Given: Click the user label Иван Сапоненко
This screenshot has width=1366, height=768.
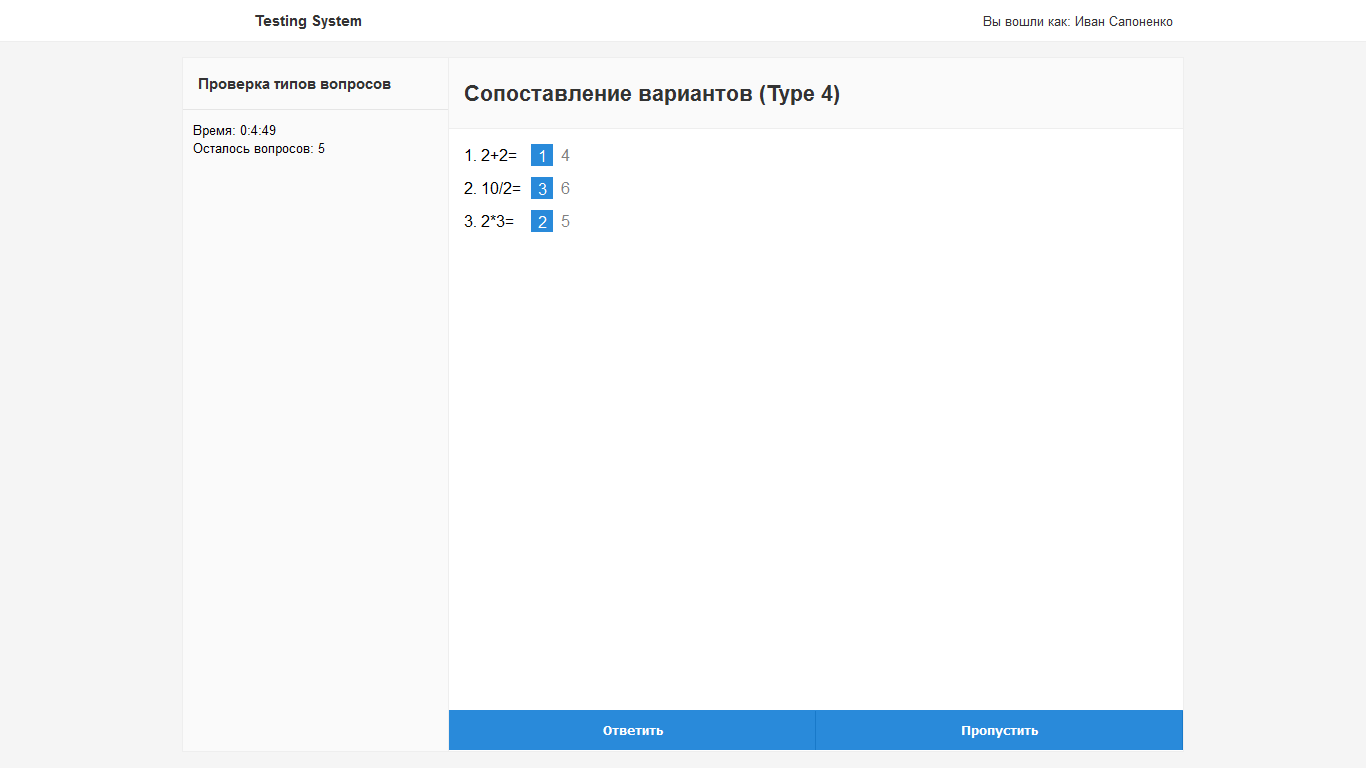Looking at the screenshot, I should tap(1124, 21).
